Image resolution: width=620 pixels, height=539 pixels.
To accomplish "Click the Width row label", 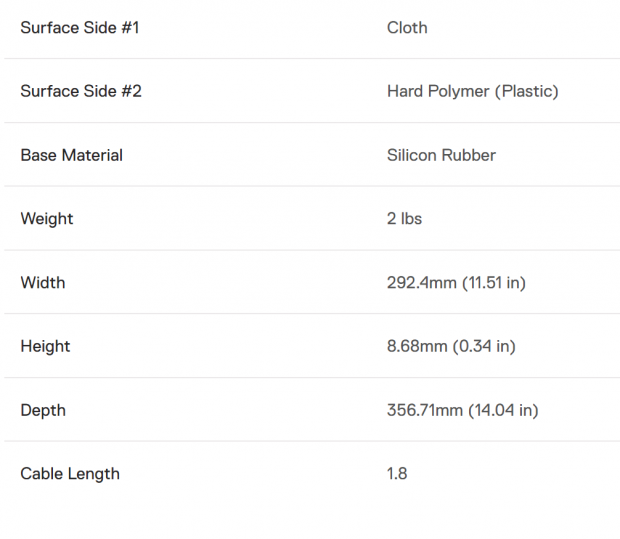I will pos(43,283).
